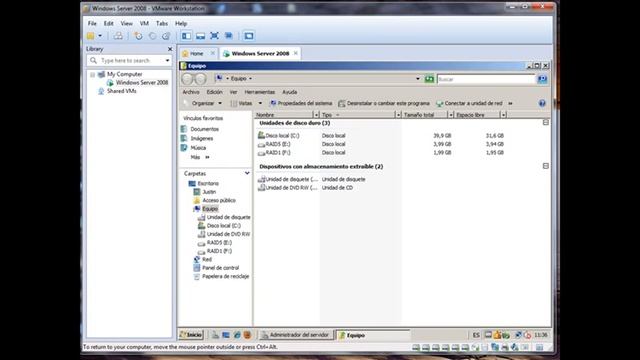Image resolution: width=640 pixels, height=360 pixels.
Task: Open the Archivo menu
Action: click(191, 92)
